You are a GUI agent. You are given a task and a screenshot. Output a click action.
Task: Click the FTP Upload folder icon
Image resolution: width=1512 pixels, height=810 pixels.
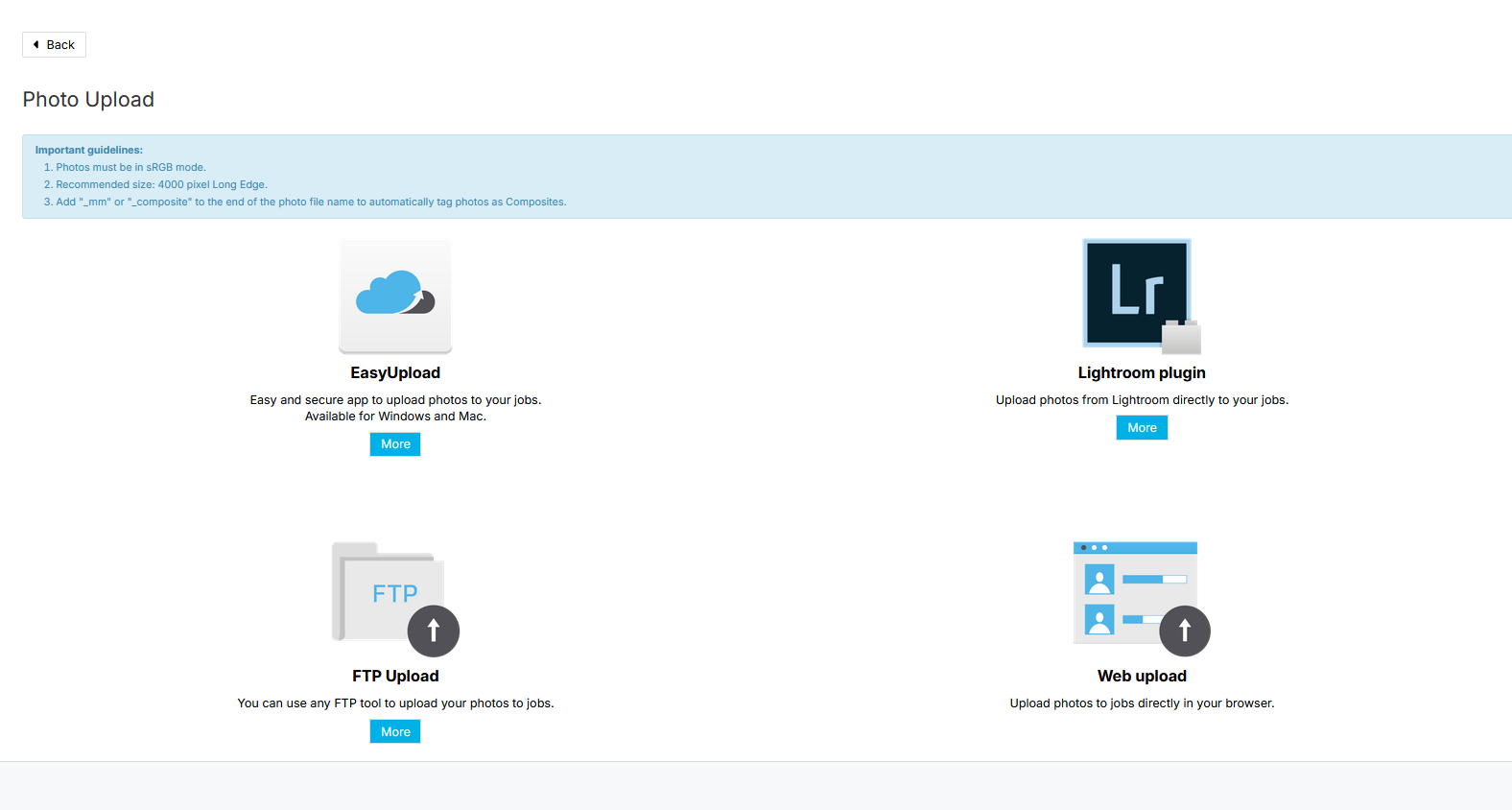pos(395,600)
